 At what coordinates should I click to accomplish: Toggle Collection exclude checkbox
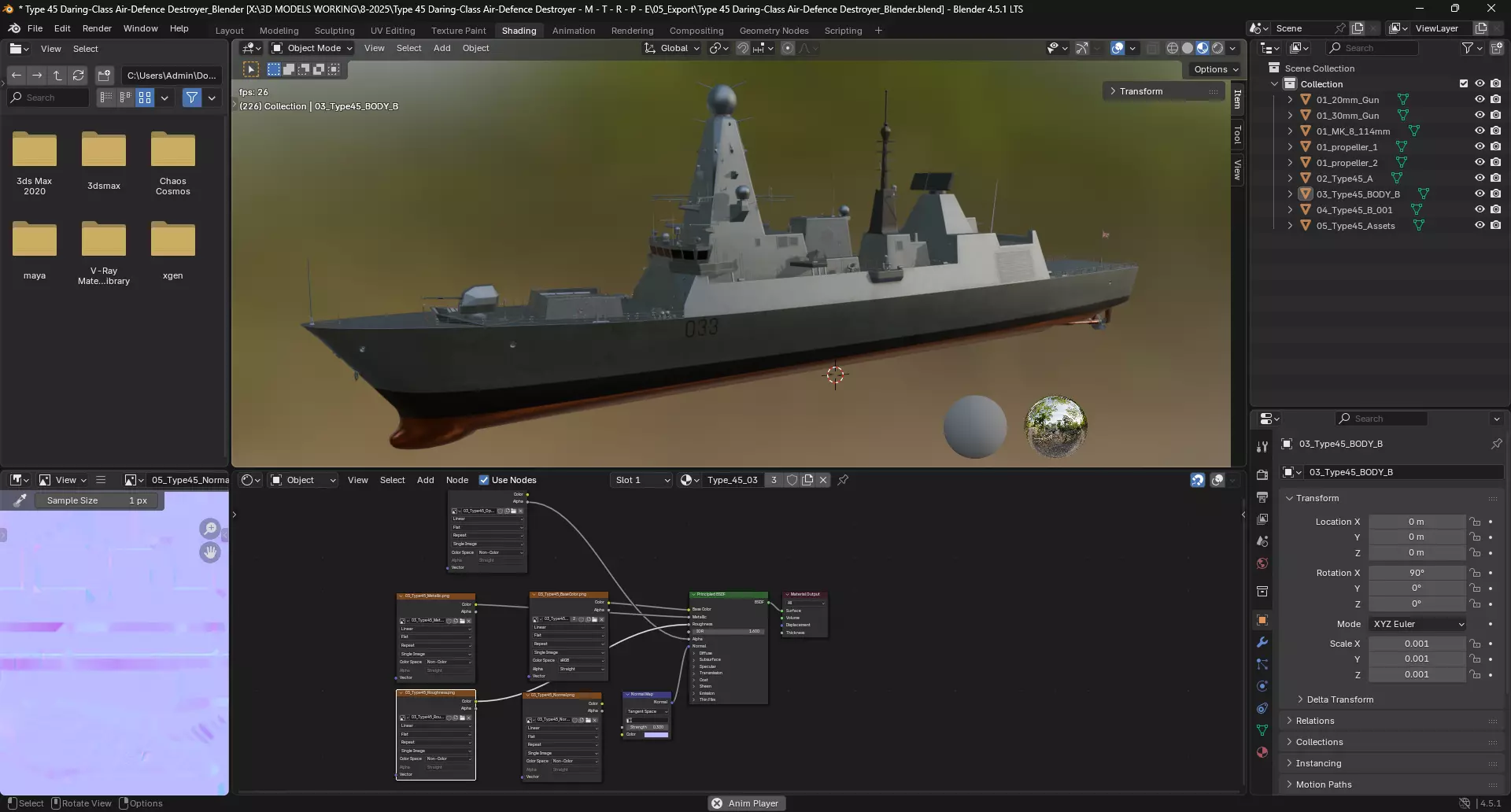(1464, 83)
